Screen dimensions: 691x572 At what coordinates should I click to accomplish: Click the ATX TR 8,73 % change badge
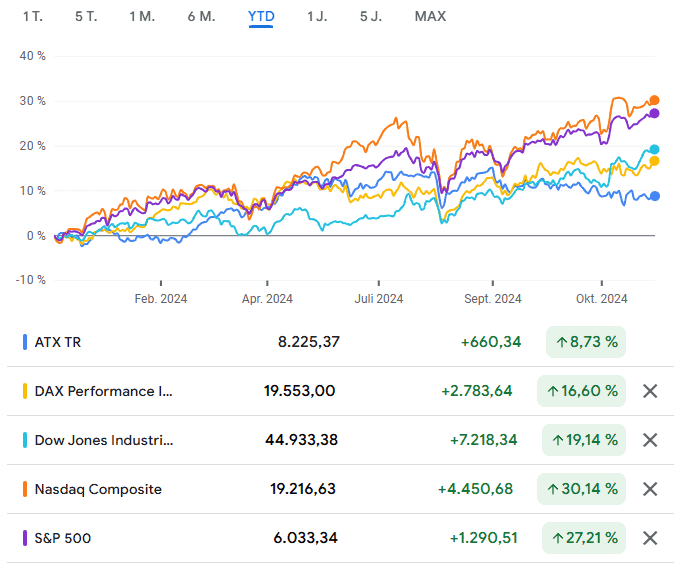(586, 342)
